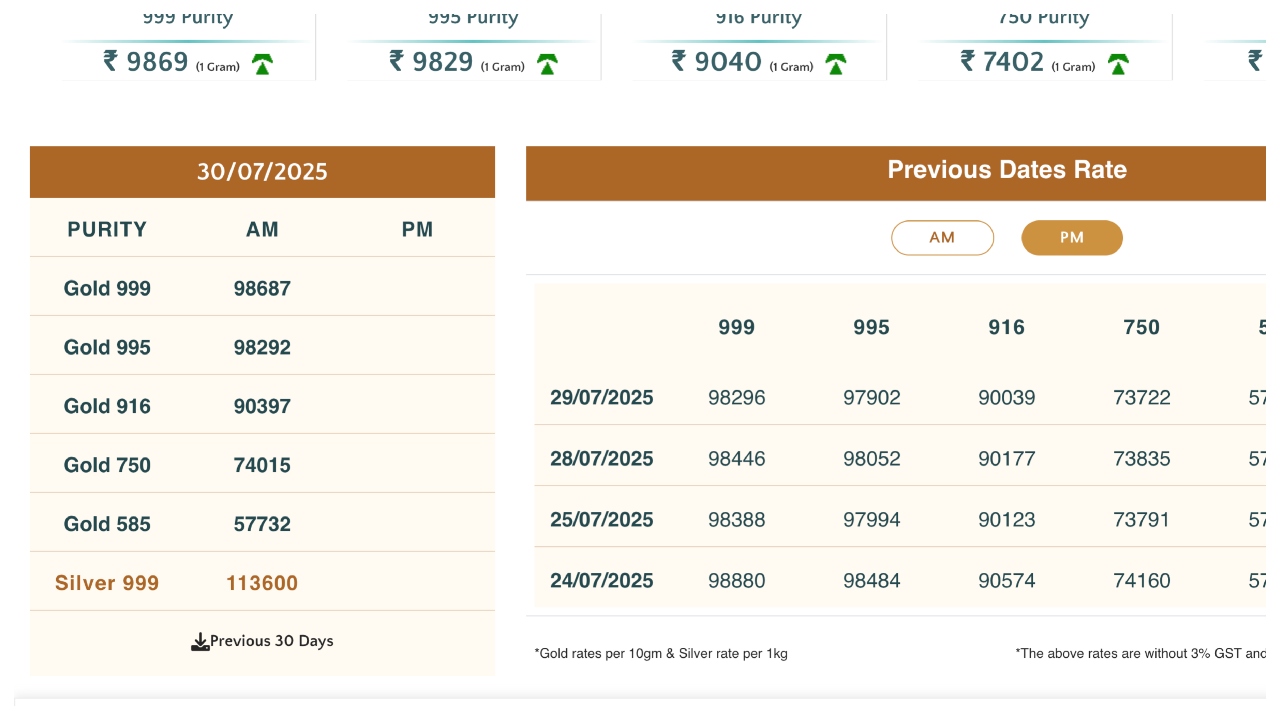Click the 30/07/2025 date header
1280x720 pixels.
(x=262, y=172)
